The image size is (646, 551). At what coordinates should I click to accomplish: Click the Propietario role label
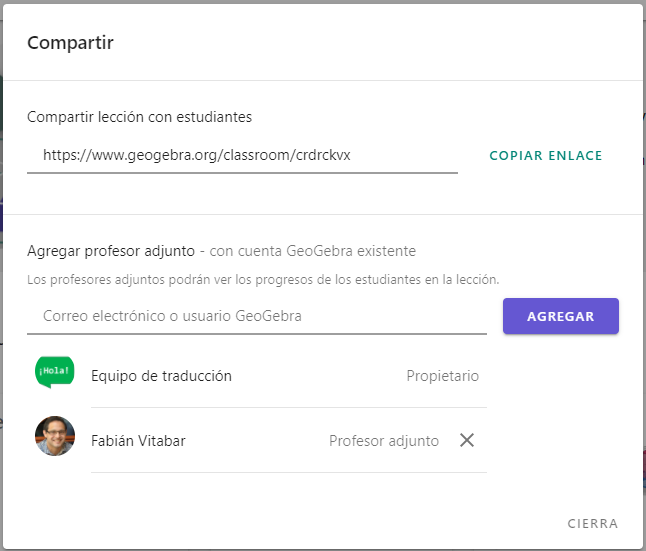coord(442,376)
